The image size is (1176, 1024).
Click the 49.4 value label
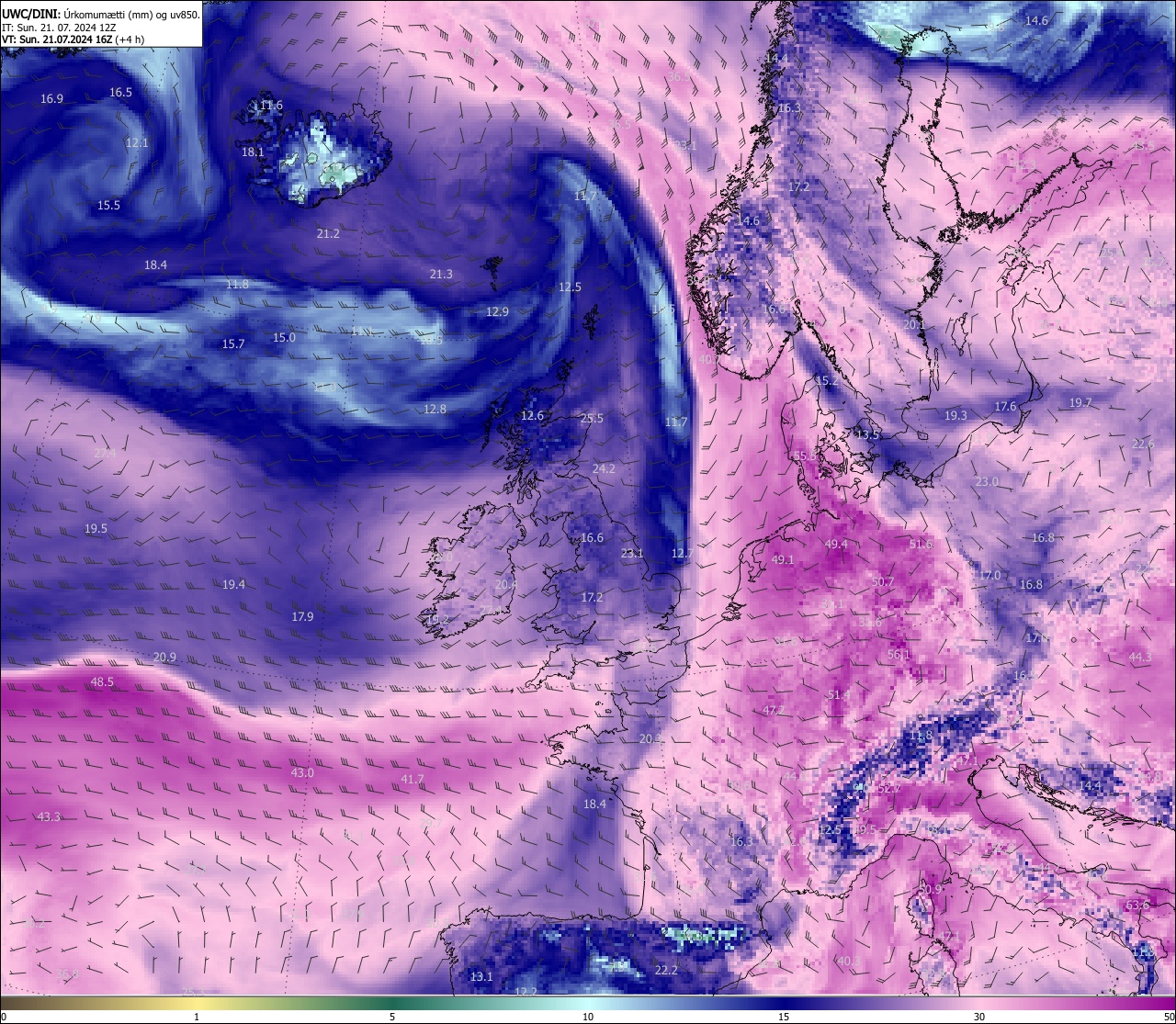pos(836,545)
